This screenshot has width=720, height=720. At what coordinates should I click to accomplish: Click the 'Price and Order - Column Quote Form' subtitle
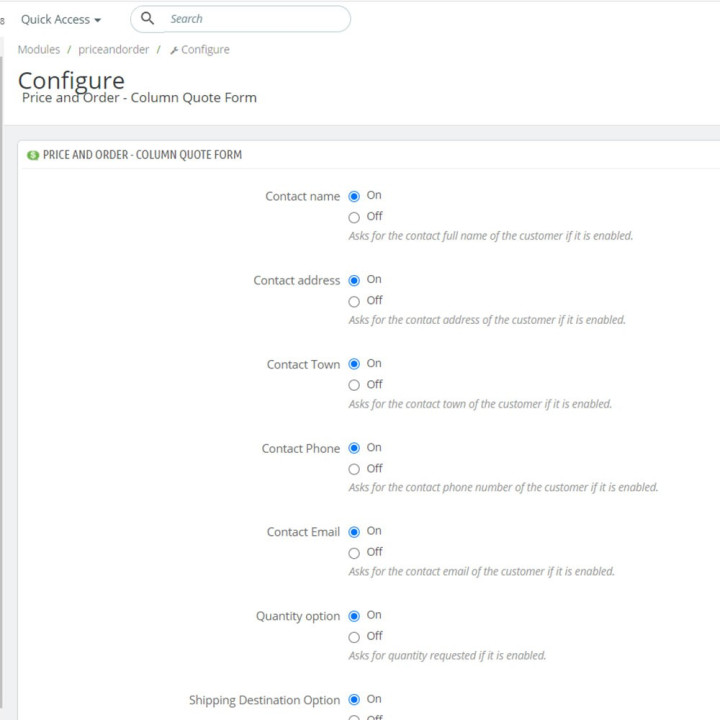pos(139,97)
